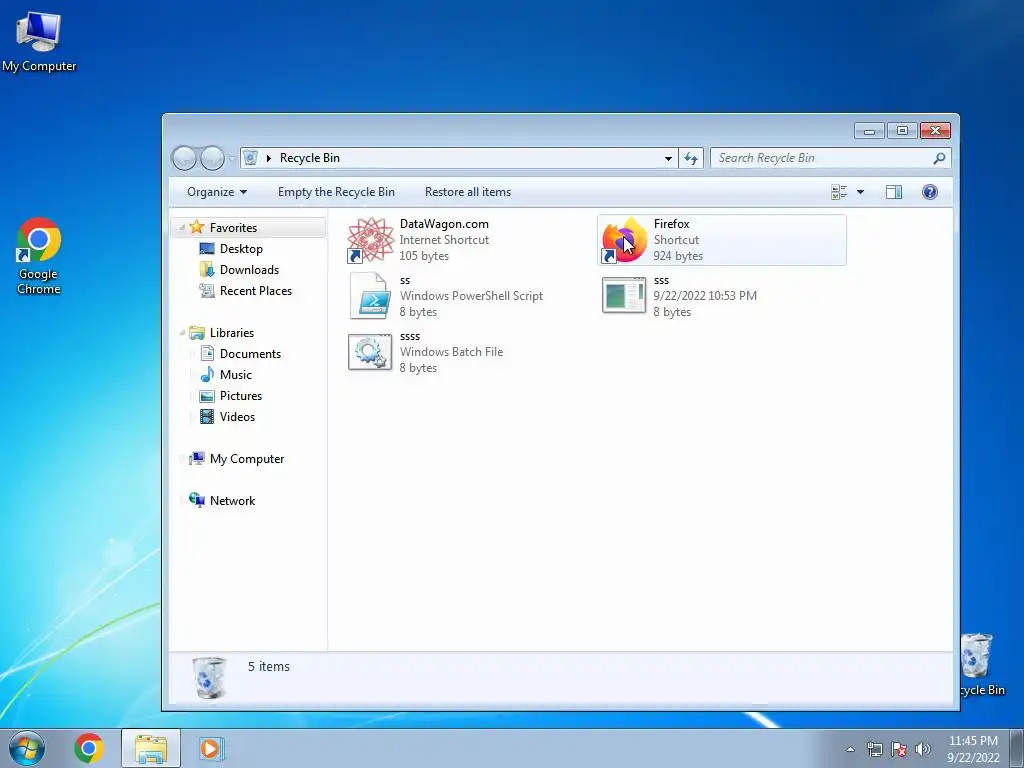Select the sss file thumbnail icon
This screenshot has width=1024, height=768.
click(624, 296)
